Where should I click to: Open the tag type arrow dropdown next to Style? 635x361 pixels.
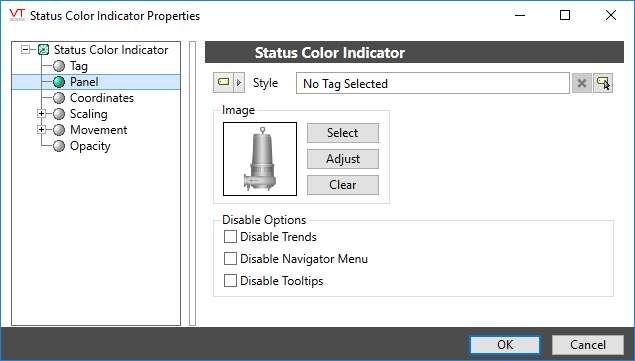point(239,83)
